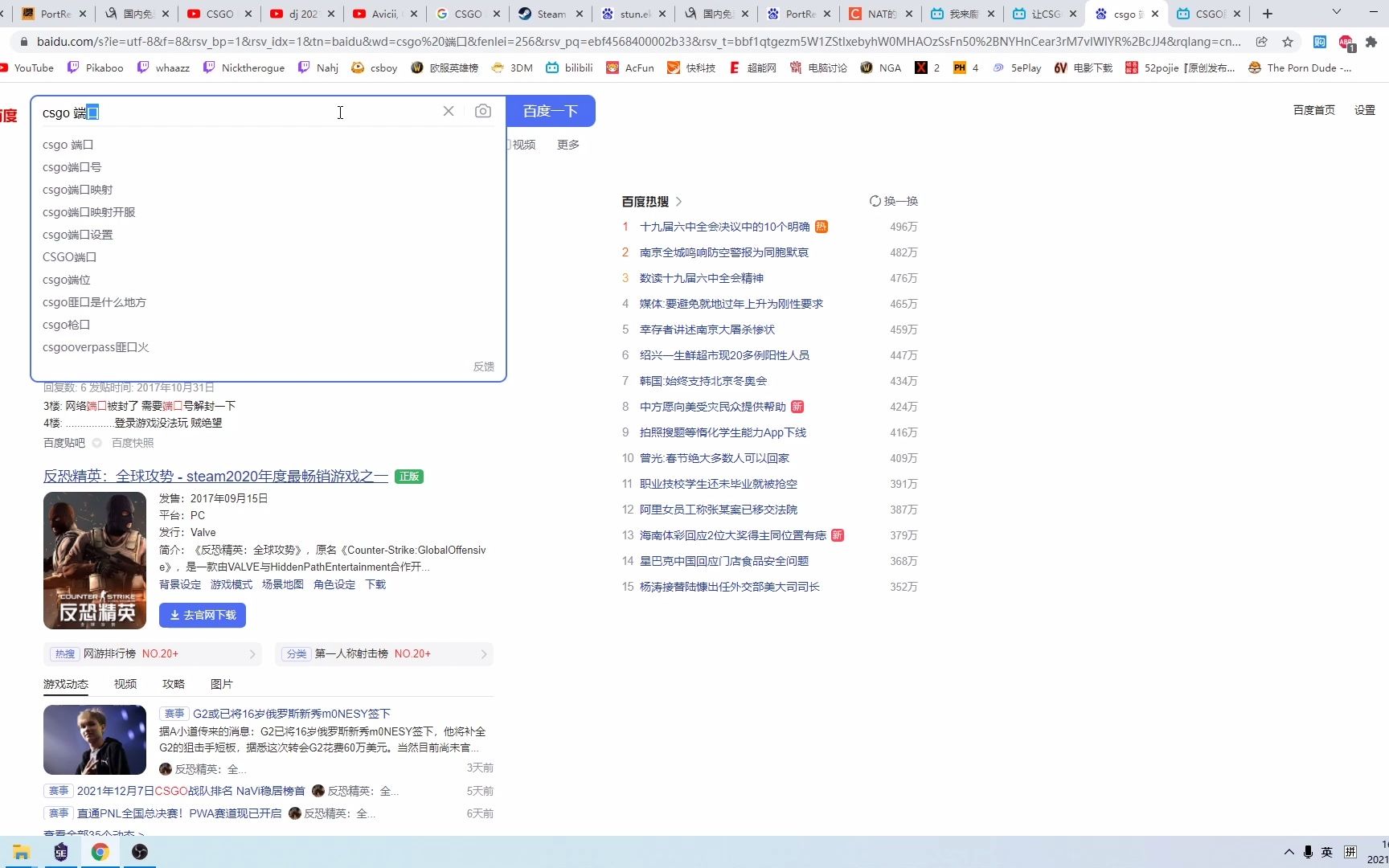Open 52pojie bookmark
The height and width of the screenshot is (868, 1389).
point(1181,68)
